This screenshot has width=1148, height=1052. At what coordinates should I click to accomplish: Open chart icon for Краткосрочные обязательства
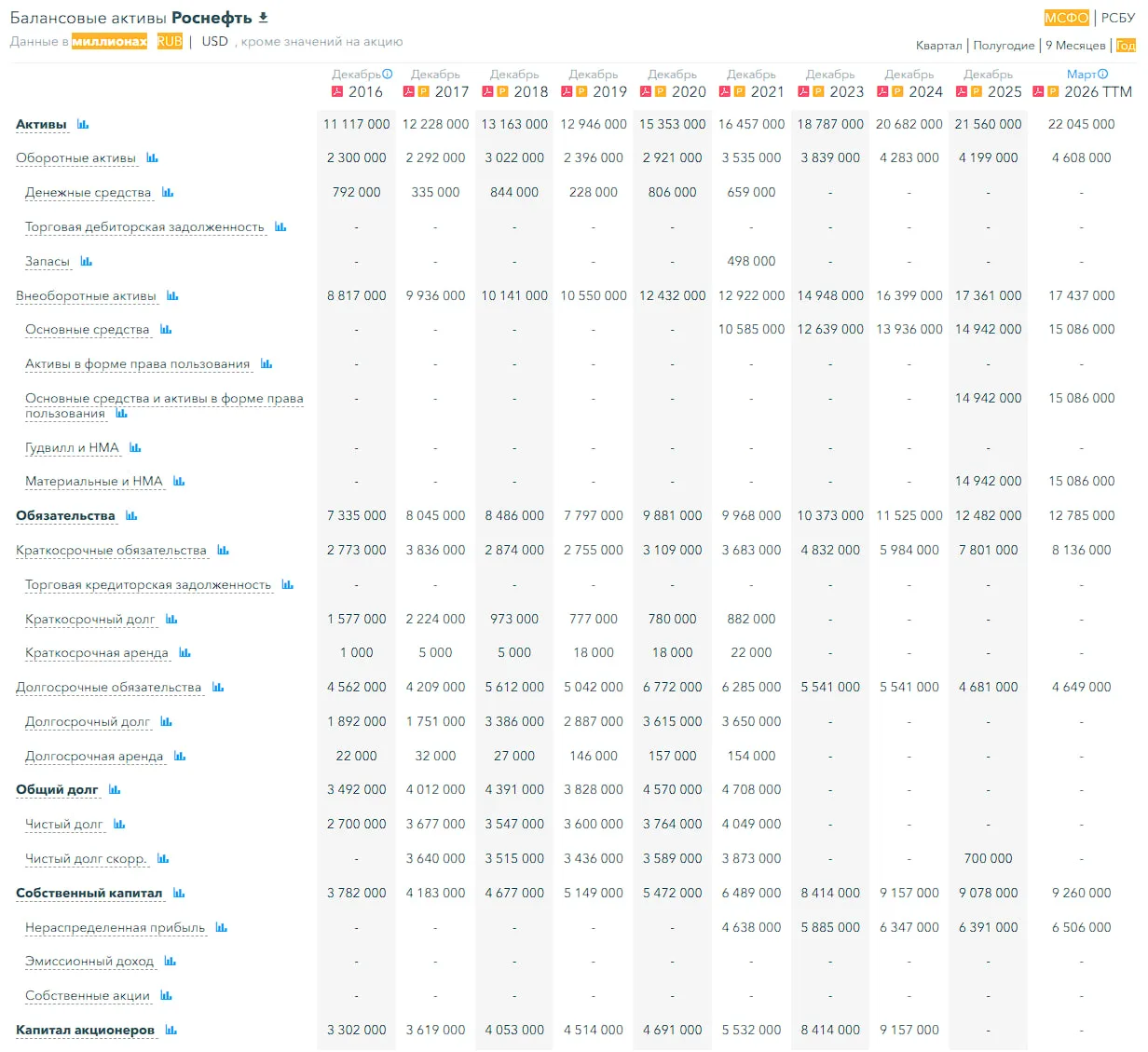click(x=223, y=551)
